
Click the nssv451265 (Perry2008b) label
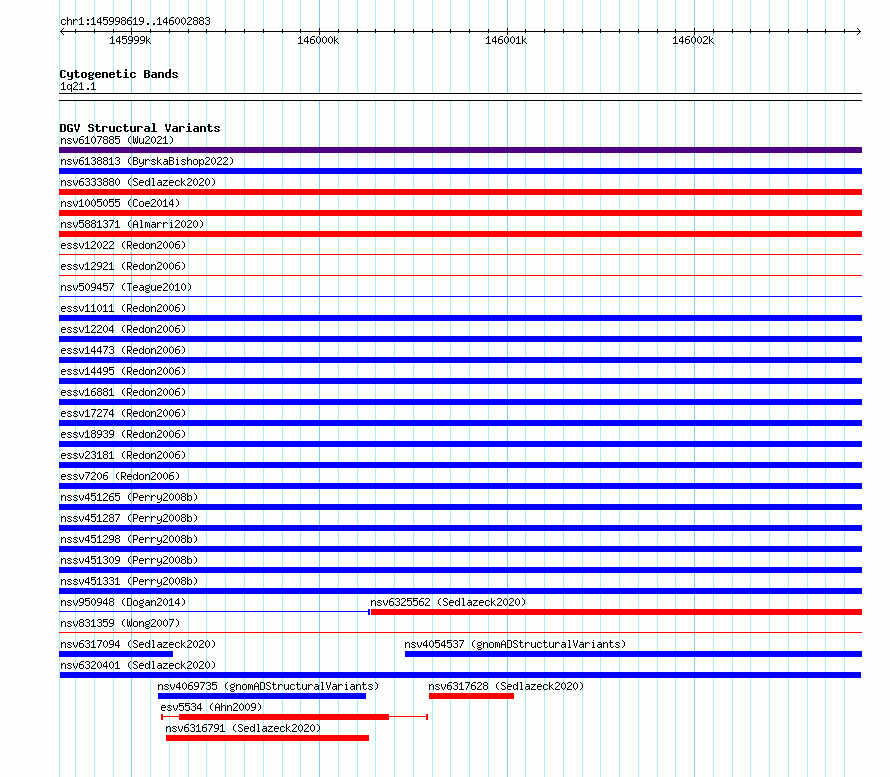[129, 497]
